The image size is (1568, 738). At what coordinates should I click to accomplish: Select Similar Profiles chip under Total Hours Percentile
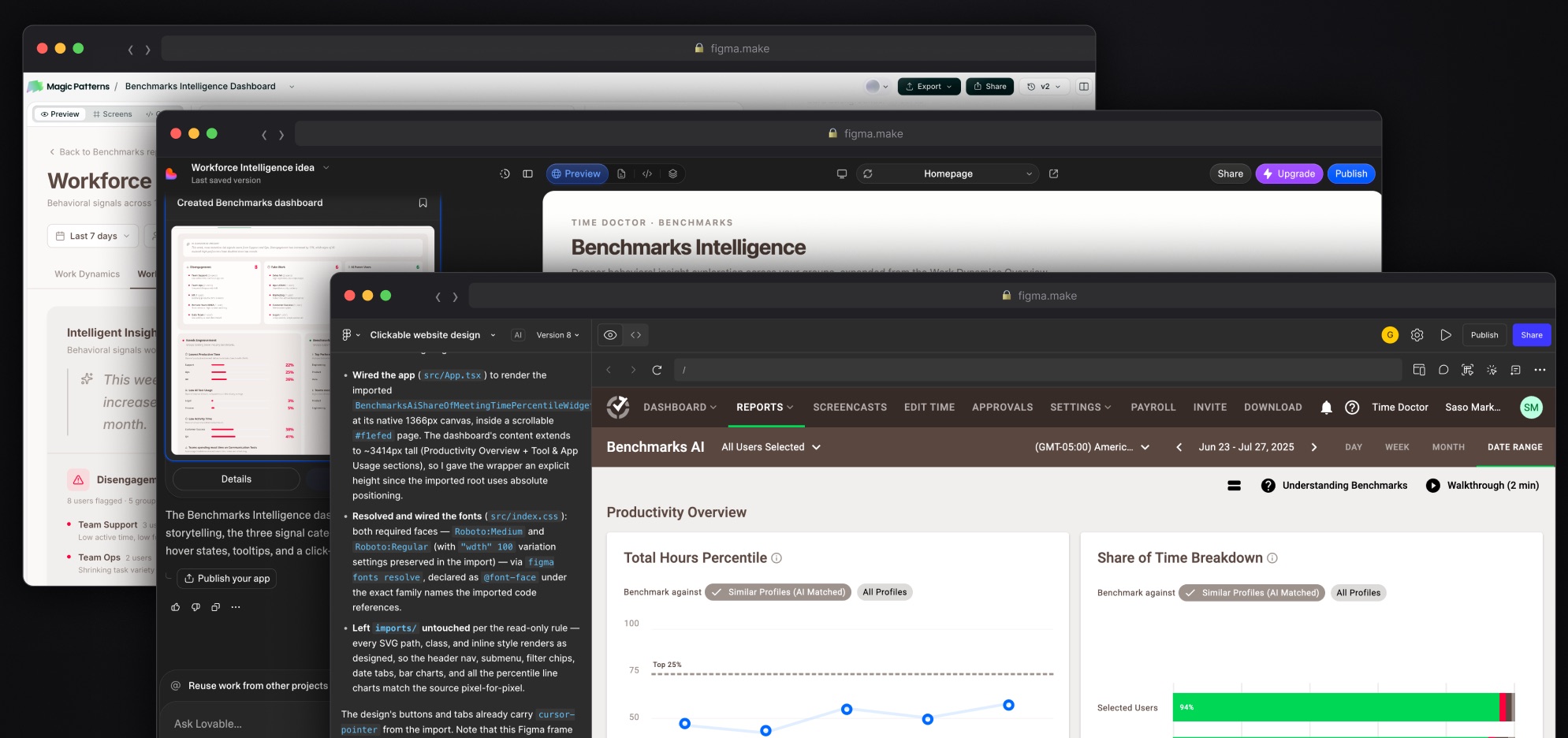778,592
